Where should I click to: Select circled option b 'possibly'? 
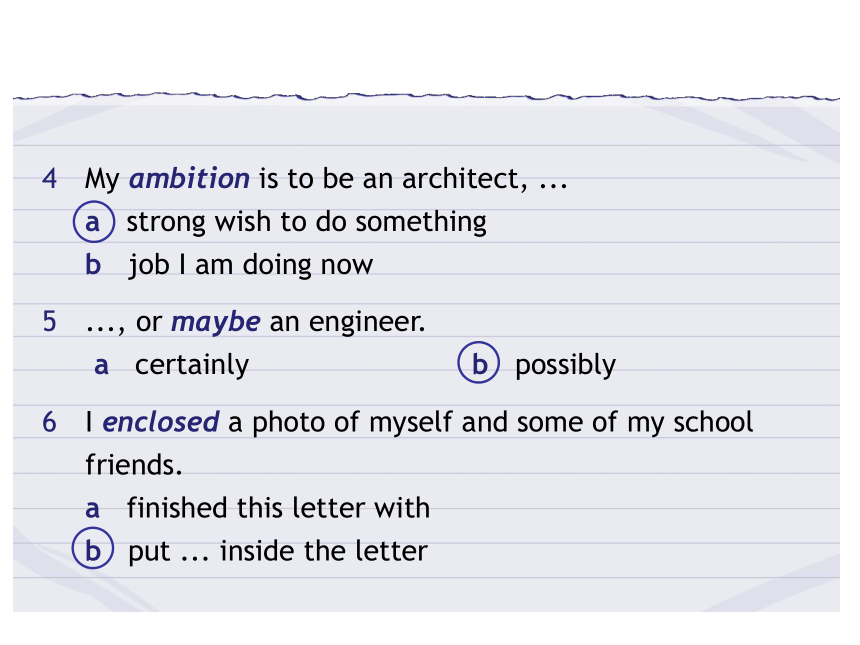(479, 363)
